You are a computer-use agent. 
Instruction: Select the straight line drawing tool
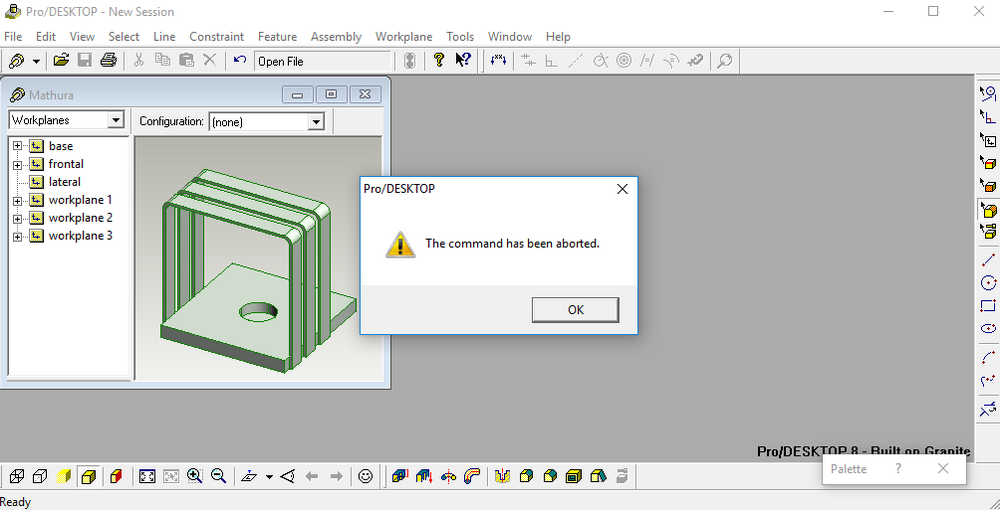pyautogui.click(x=988, y=259)
